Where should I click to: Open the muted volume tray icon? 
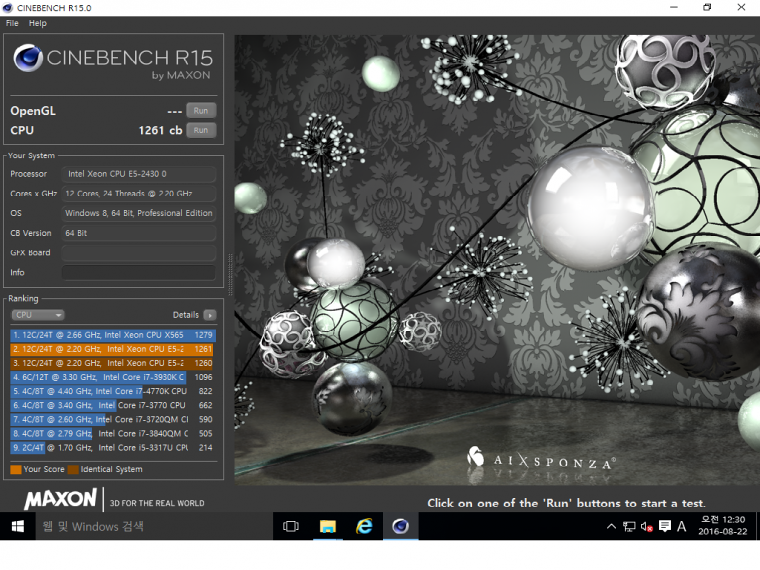click(647, 526)
